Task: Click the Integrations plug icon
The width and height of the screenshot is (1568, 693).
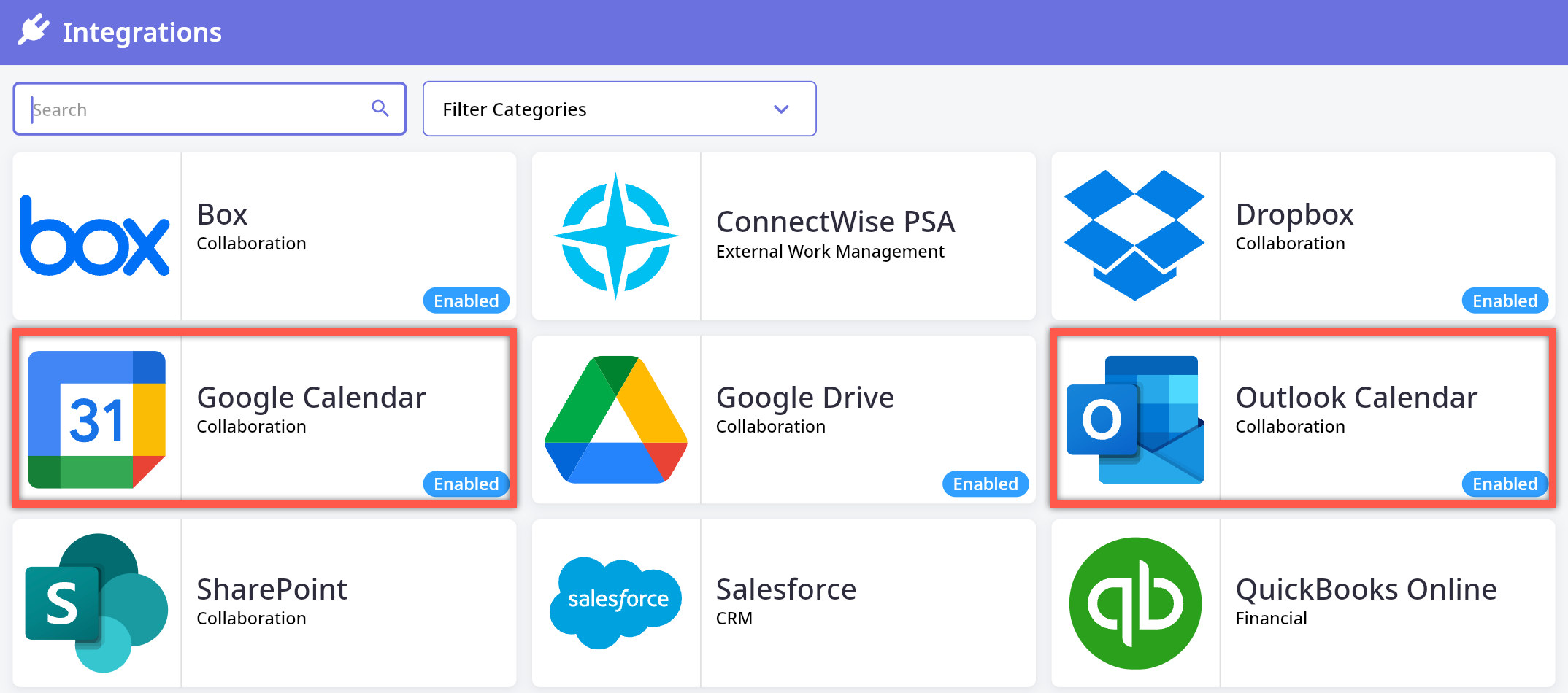Action: click(x=34, y=31)
